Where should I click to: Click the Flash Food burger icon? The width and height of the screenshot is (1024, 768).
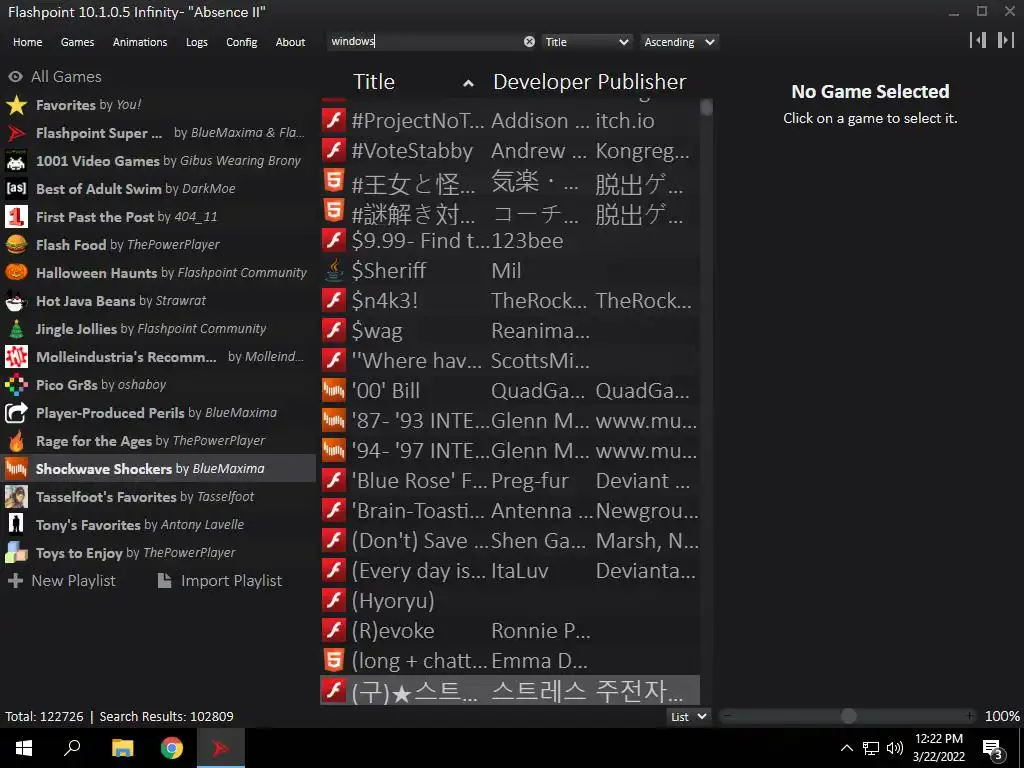16,245
